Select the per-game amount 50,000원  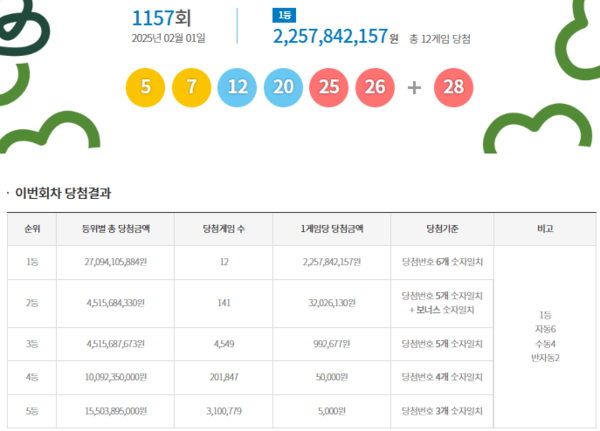pos(332,377)
